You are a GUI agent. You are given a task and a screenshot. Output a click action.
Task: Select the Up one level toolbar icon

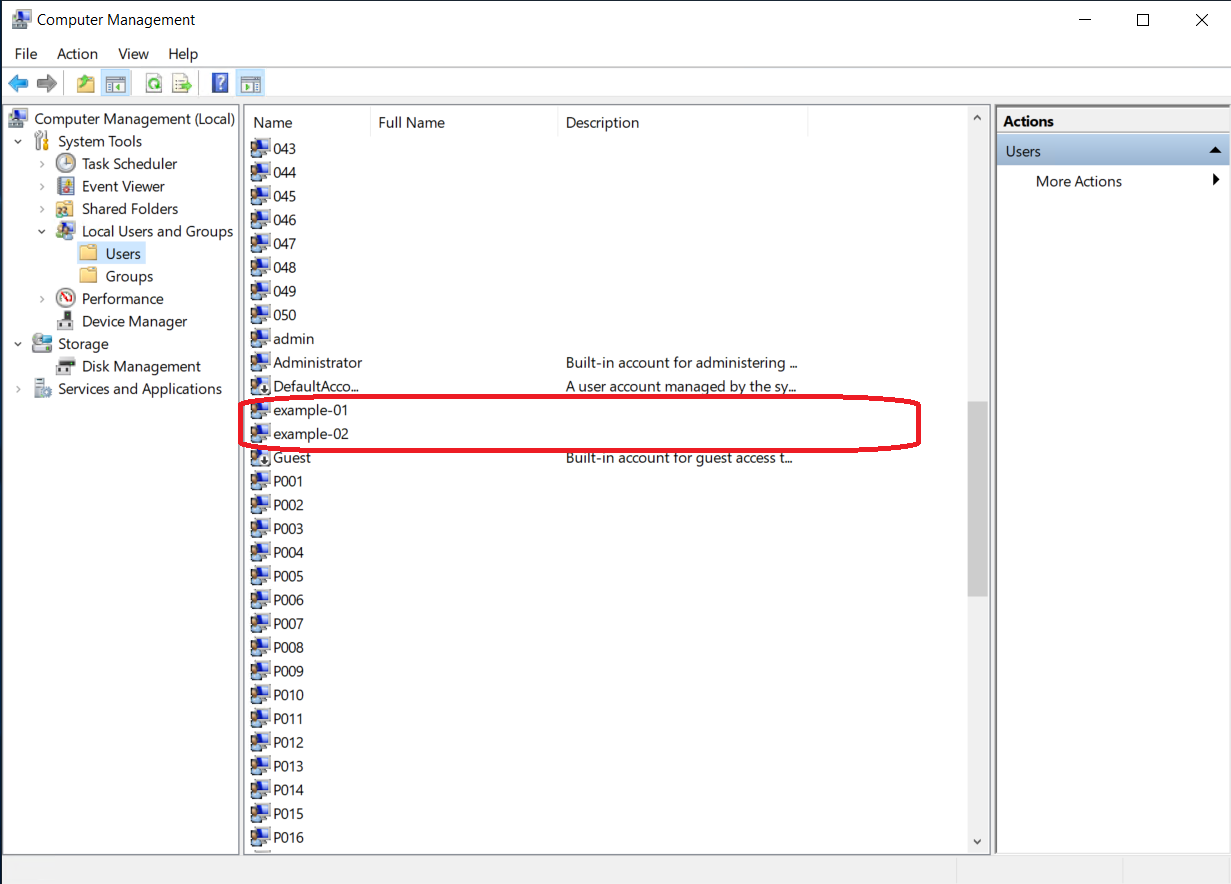(84, 82)
